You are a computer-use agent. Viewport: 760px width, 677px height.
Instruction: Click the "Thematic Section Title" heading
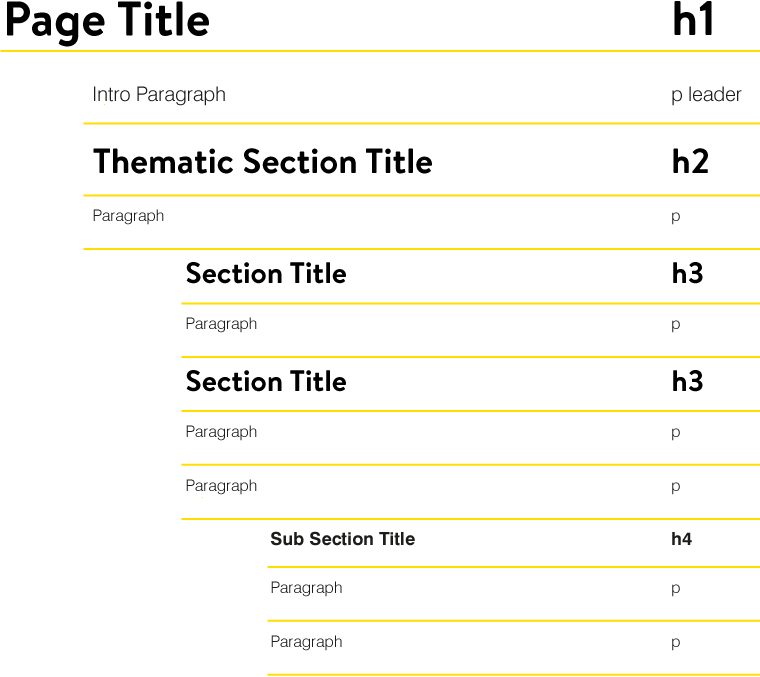point(262,162)
